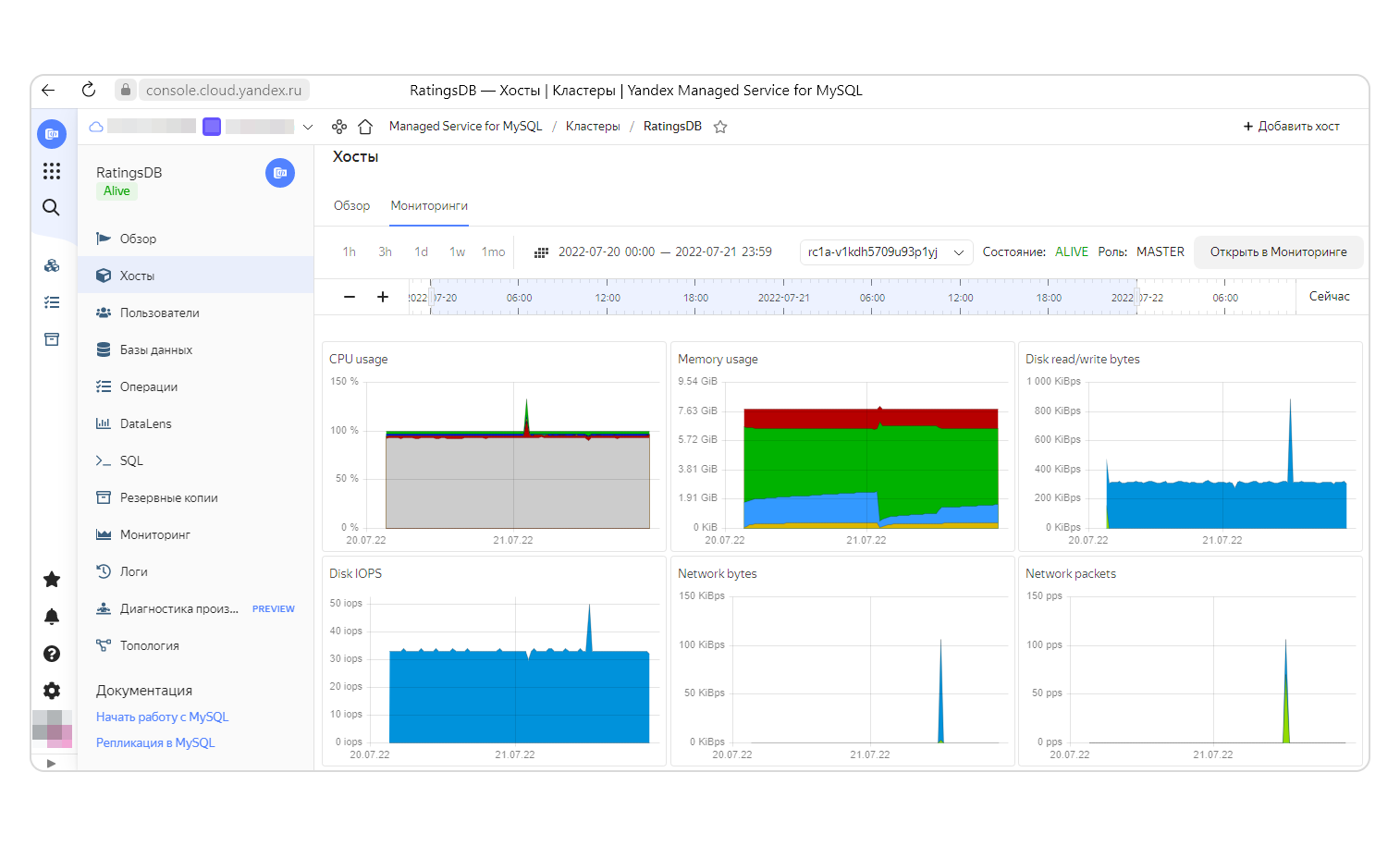Image resolution: width=1400 pixels, height=846 pixels.
Task: Open the archive box icon in the left rail
Action: [52, 339]
